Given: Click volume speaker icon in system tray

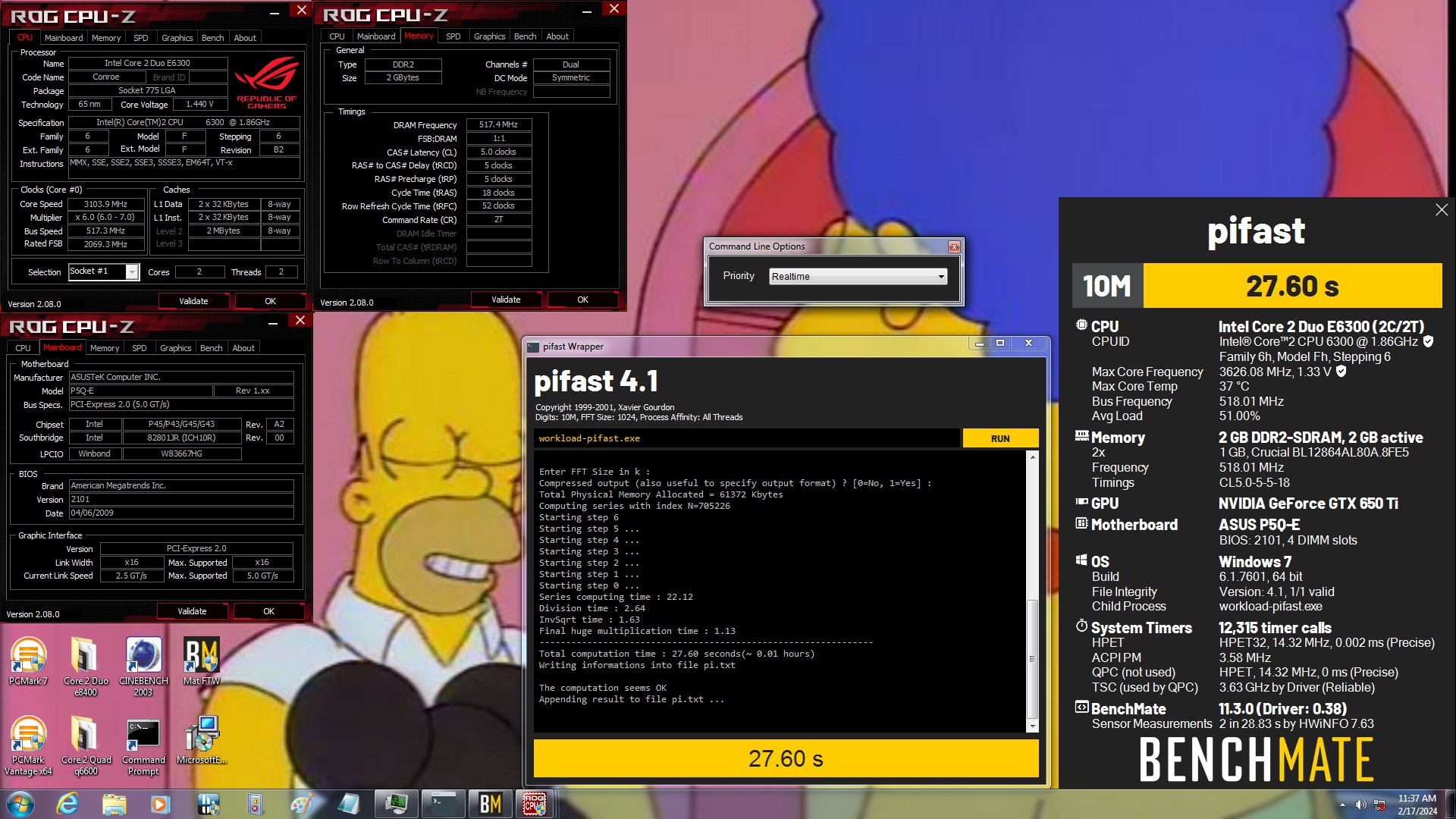Looking at the screenshot, I should coord(1360,805).
